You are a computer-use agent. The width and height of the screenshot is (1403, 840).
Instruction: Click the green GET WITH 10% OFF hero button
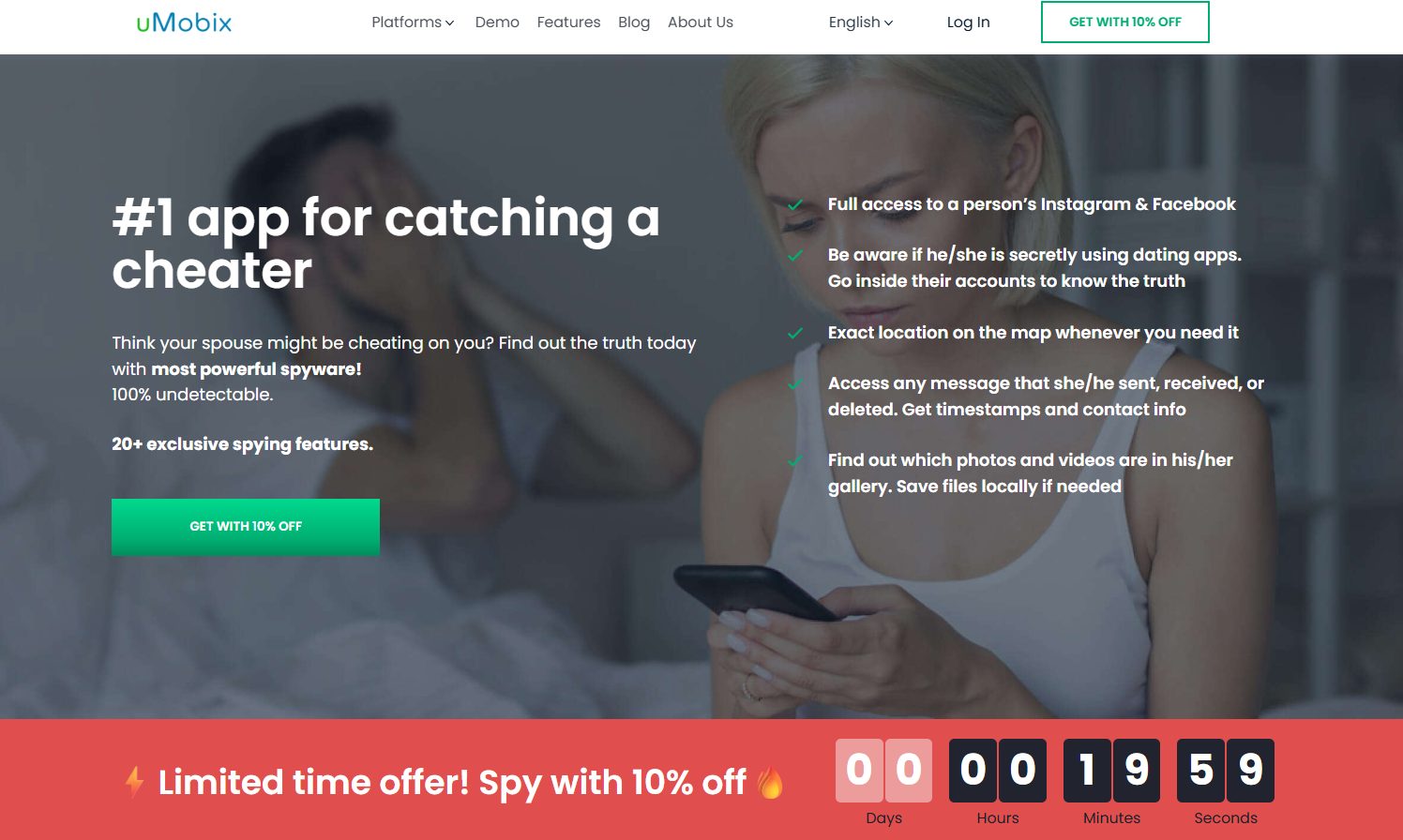pos(246,527)
